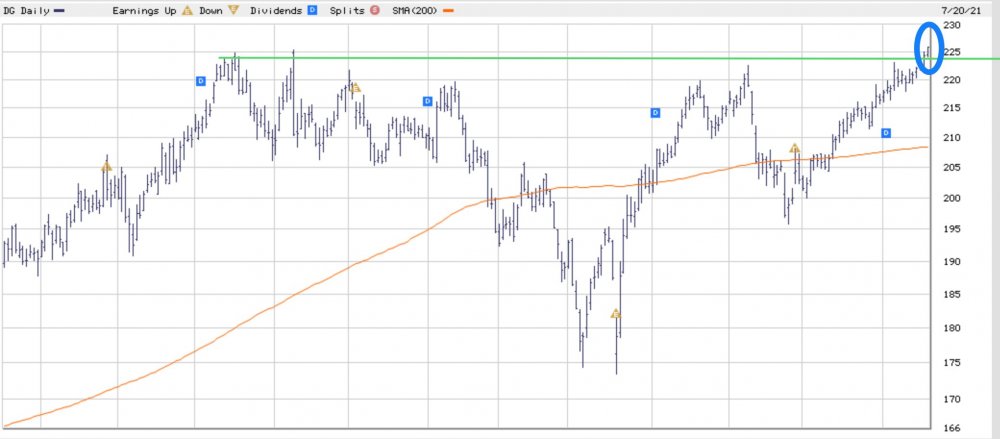Click the 195 price axis label
1000x439 pixels.
tap(951, 228)
